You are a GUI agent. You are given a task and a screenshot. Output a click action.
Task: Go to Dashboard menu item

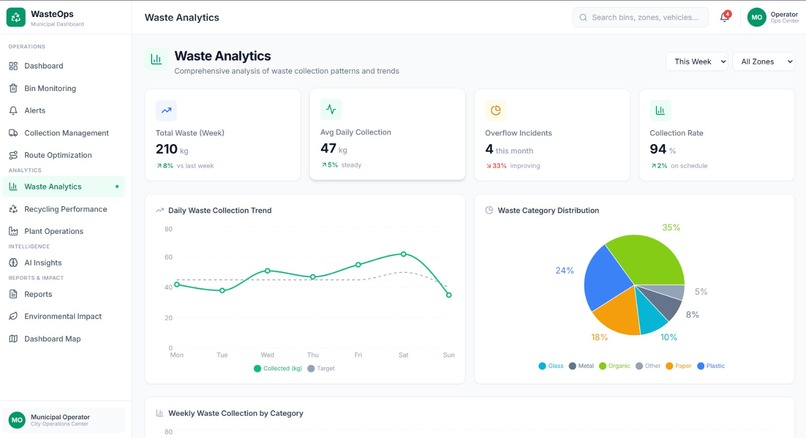(64, 66)
